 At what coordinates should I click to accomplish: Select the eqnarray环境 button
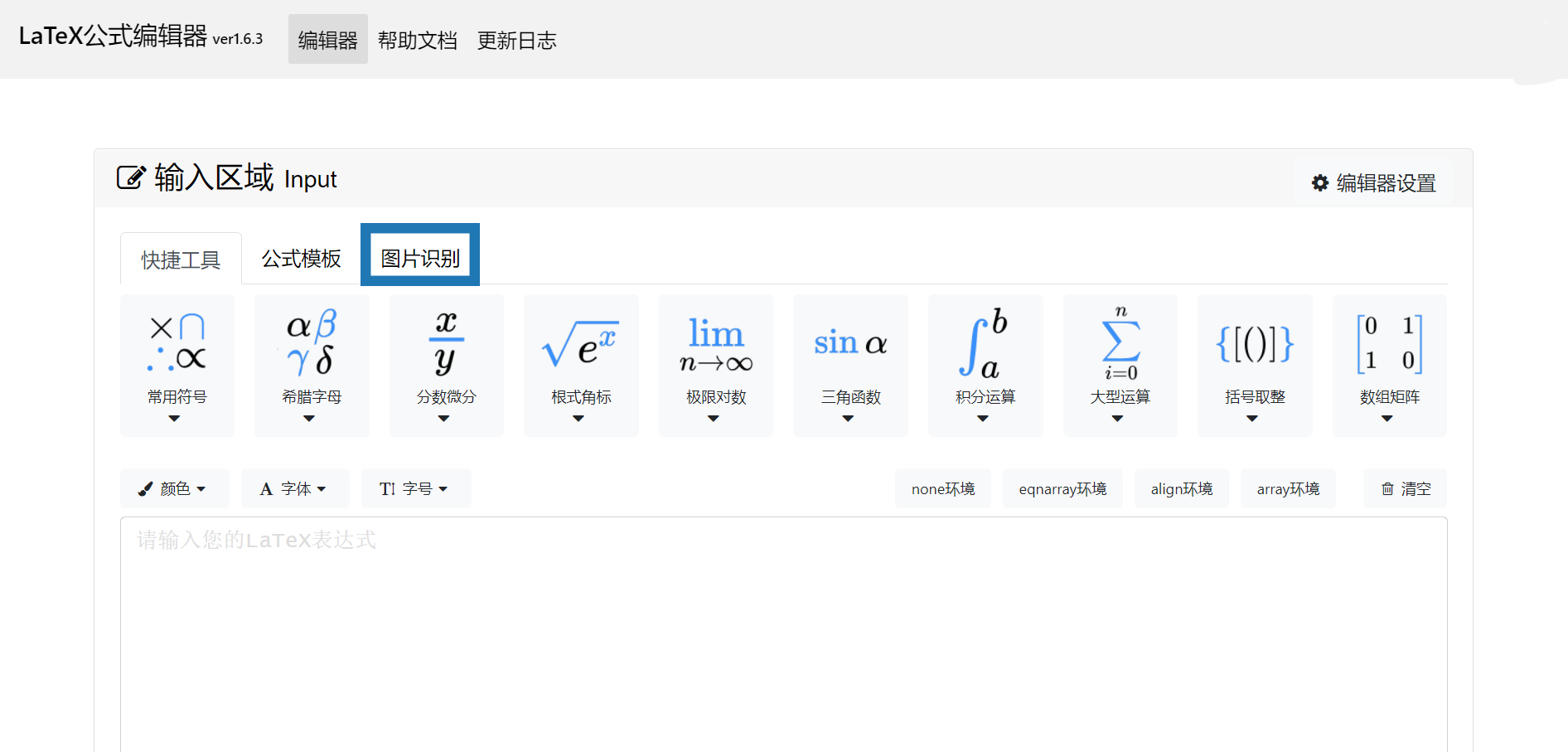[1062, 489]
